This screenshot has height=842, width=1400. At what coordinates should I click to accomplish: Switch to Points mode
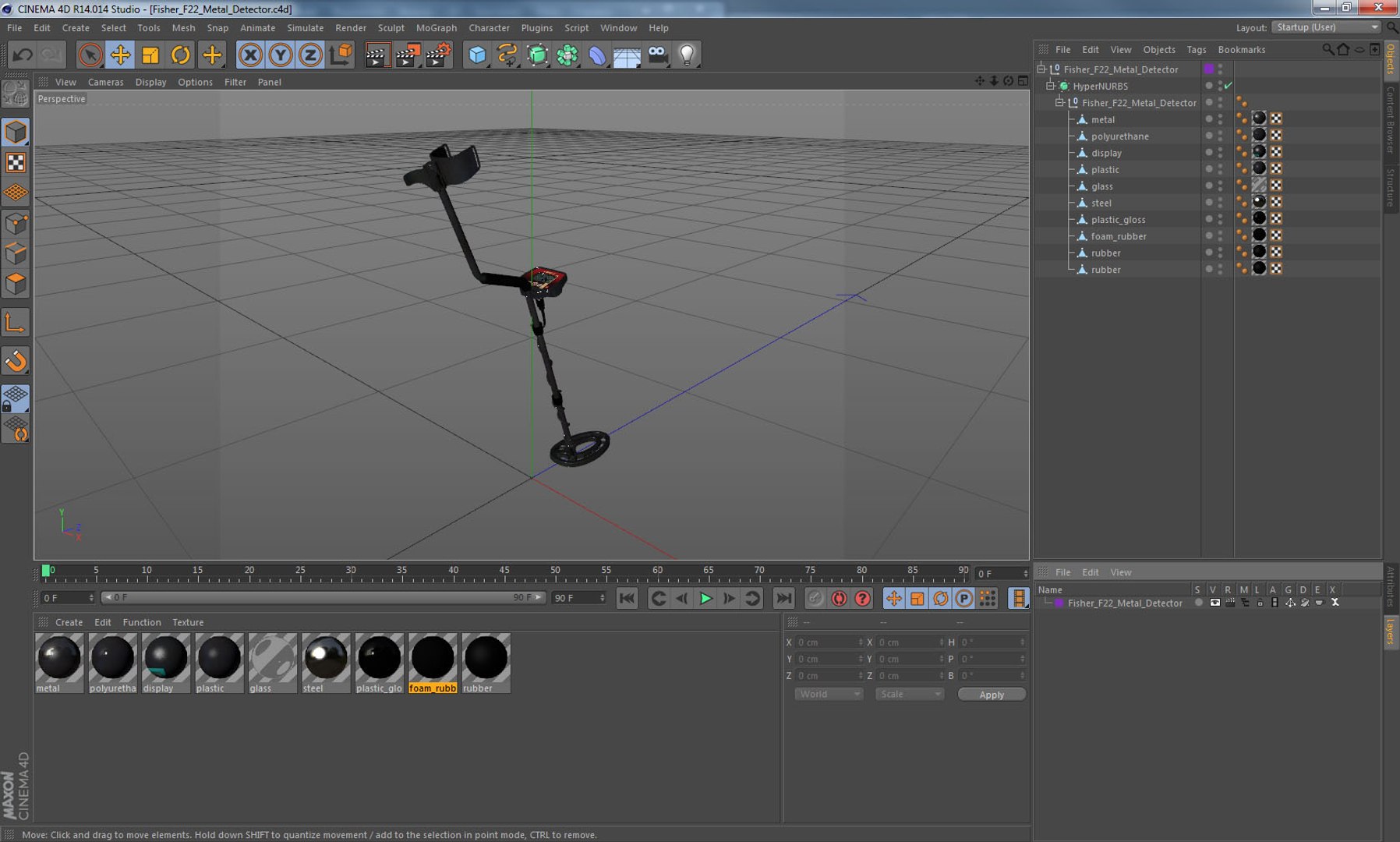tap(16, 224)
